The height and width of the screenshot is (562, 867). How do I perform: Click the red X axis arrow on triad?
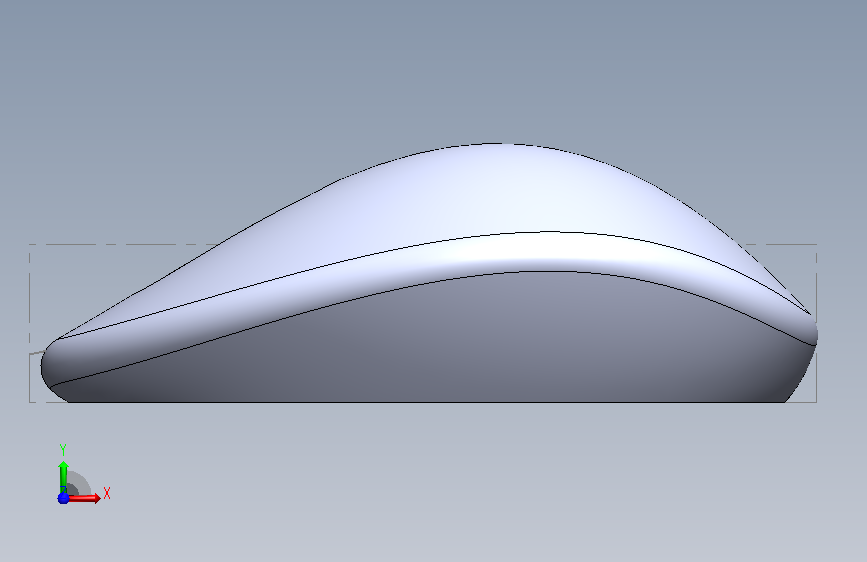pyautogui.click(x=85, y=498)
